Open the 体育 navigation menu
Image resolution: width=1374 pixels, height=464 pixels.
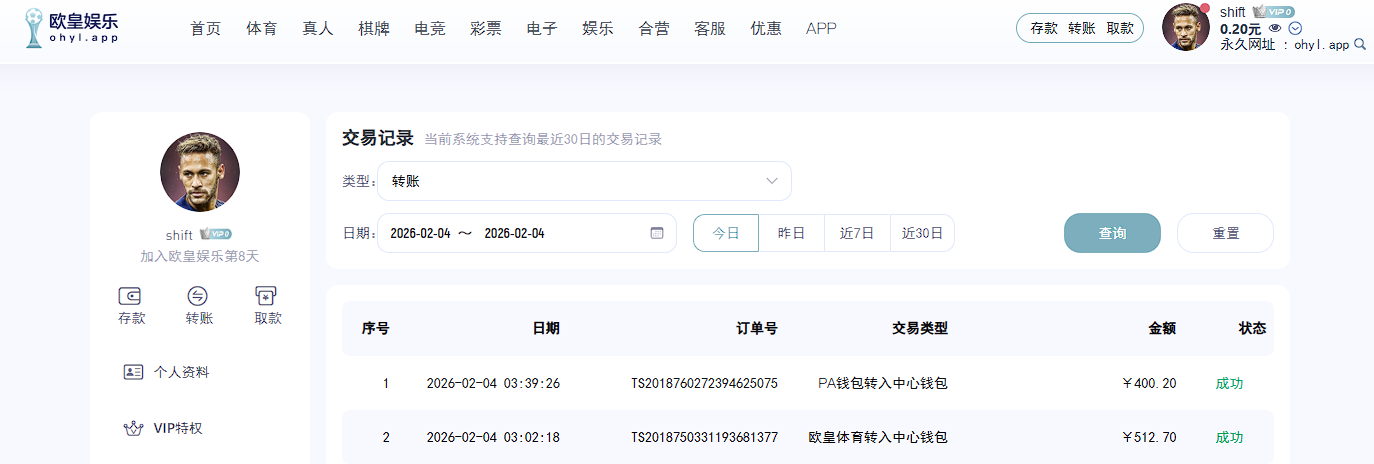[262, 28]
